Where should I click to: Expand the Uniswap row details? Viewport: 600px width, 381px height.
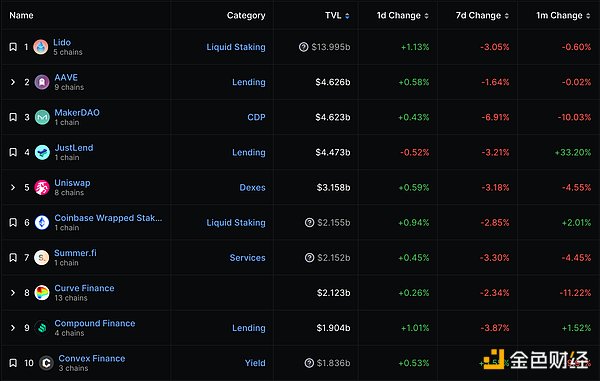pyautogui.click(x=13, y=187)
